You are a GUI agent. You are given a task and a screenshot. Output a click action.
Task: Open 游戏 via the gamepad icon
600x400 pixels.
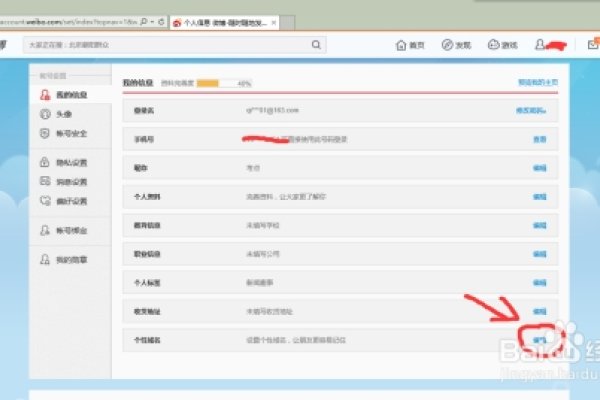click(493, 45)
